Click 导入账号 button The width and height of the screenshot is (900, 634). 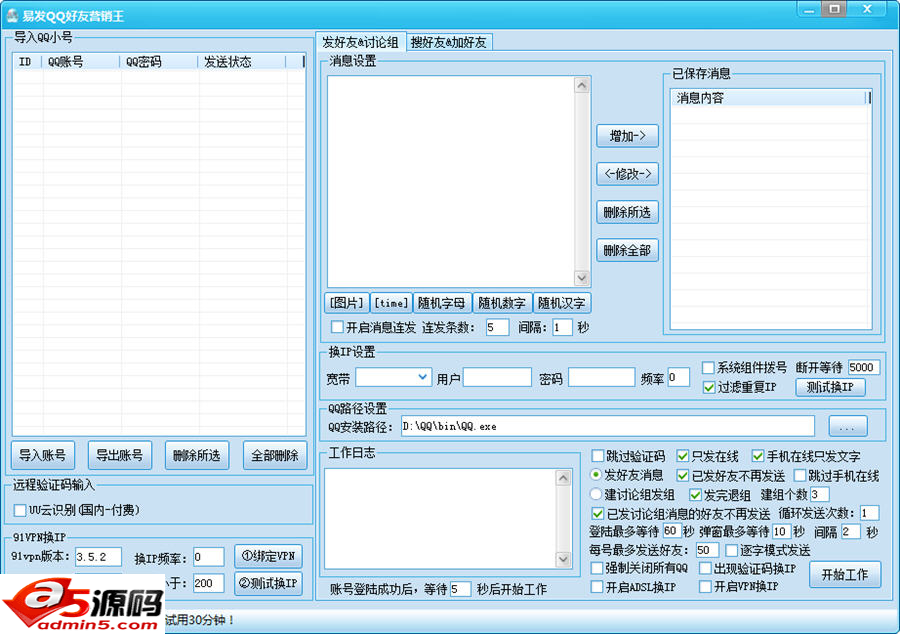point(43,456)
